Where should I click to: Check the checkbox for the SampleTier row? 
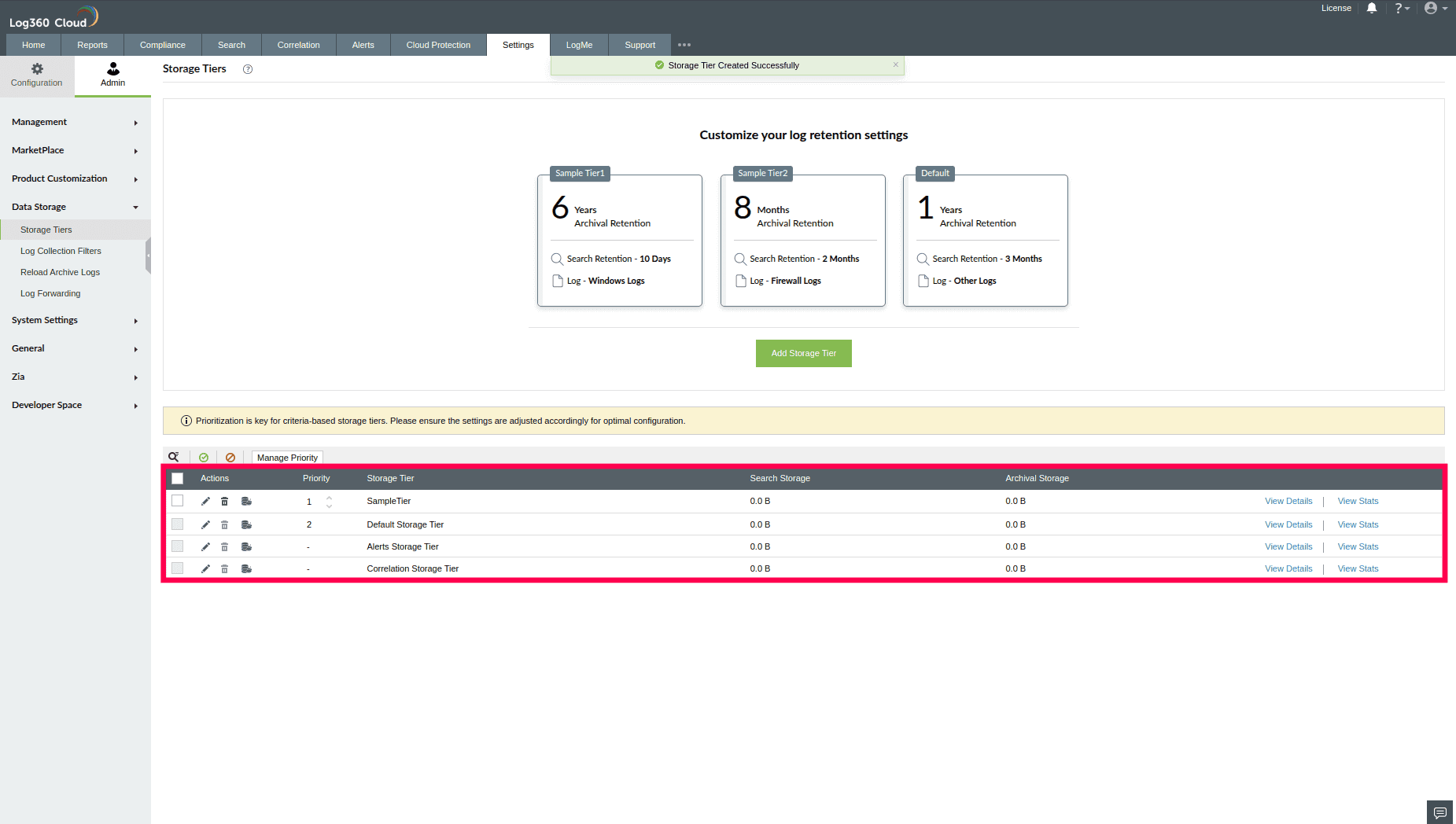177,501
